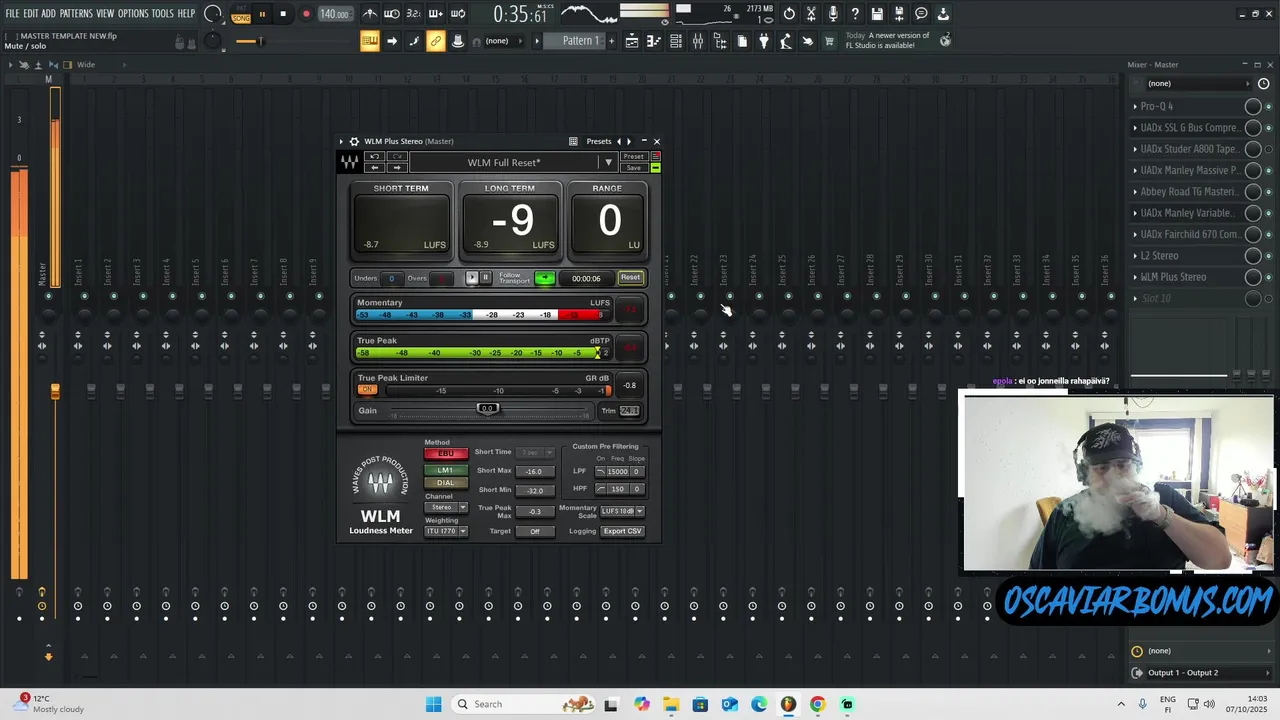1280x720 pixels.
Task: Open the Momentary Scale LUFS 18dB dropdown
Action: pos(621,511)
